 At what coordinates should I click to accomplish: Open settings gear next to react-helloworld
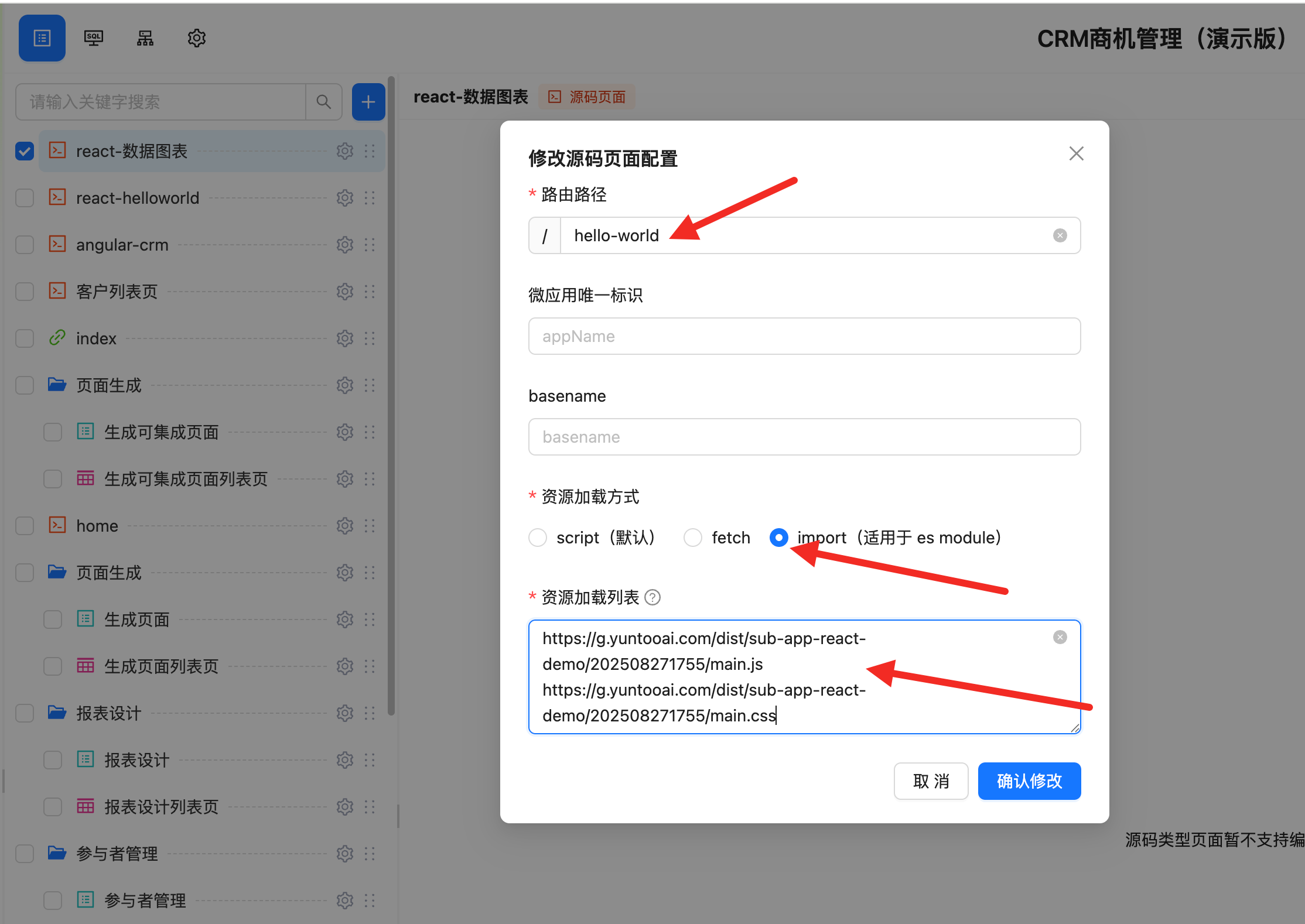pyautogui.click(x=344, y=198)
